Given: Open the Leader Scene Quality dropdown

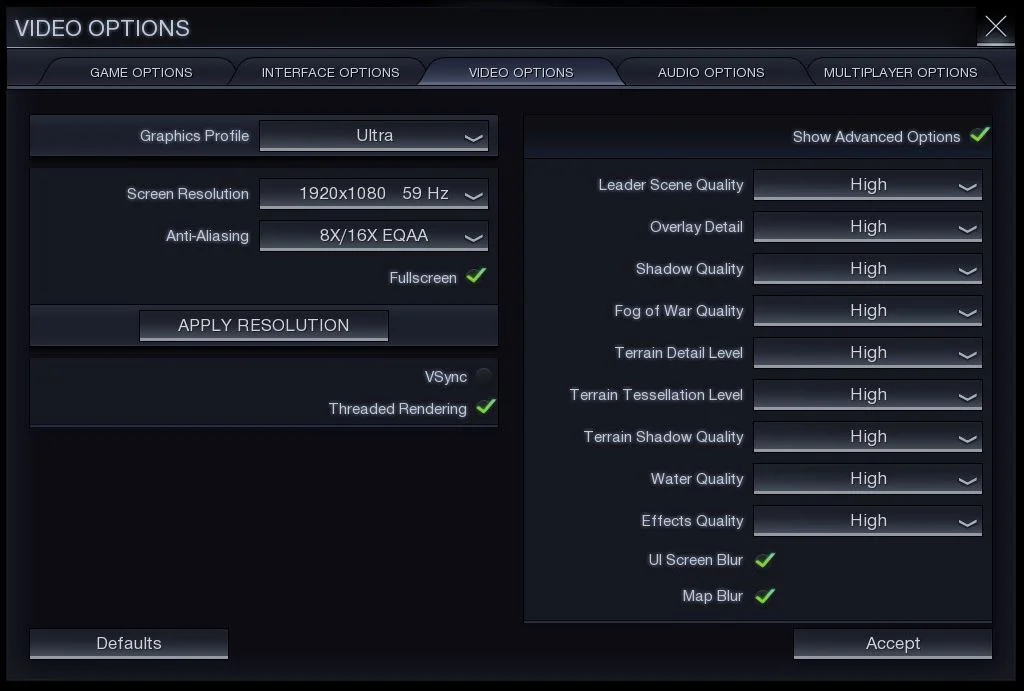Looking at the screenshot, I should tap(868, 185).
